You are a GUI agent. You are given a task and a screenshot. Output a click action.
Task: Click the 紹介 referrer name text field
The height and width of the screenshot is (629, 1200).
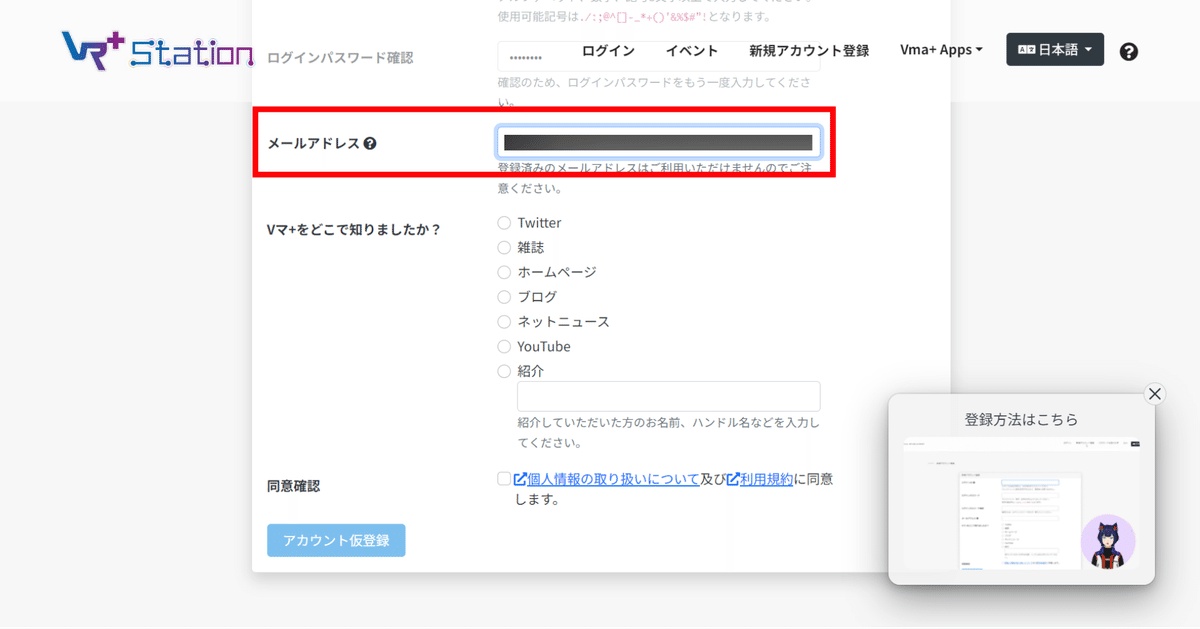point(669,396)
